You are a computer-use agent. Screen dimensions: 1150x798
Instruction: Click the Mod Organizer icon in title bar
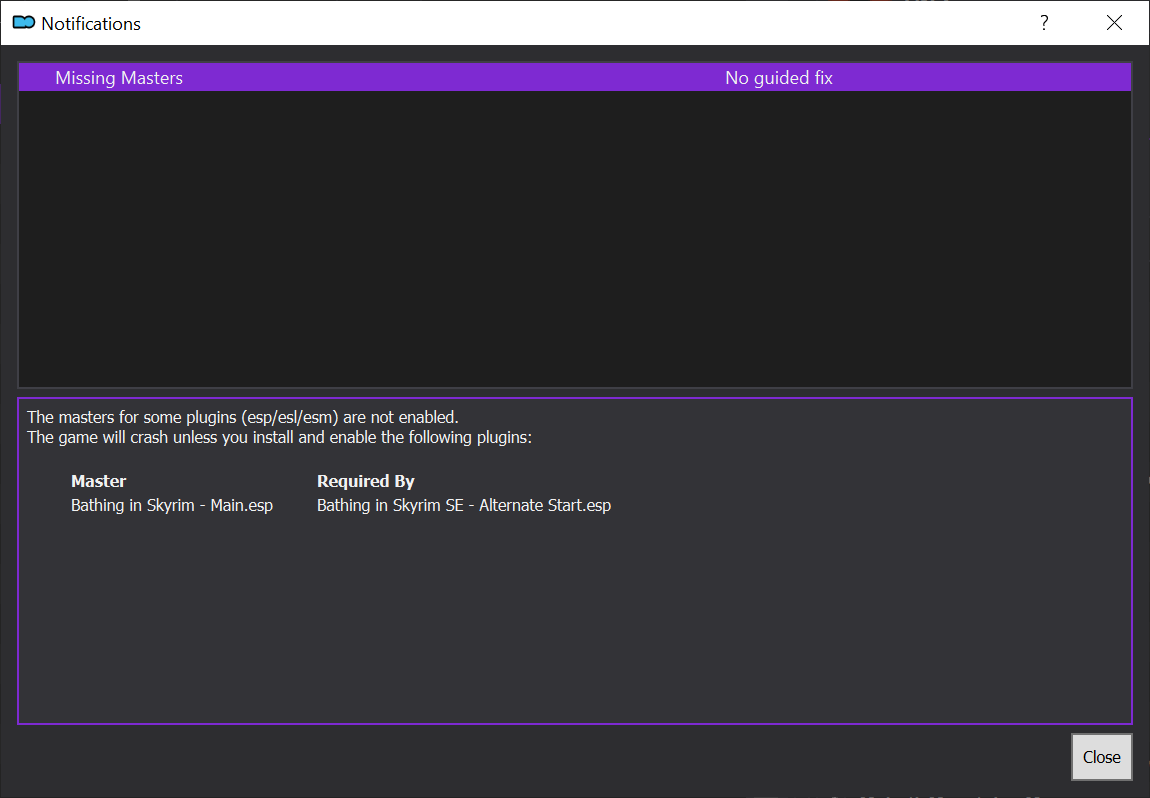[23, 23]
